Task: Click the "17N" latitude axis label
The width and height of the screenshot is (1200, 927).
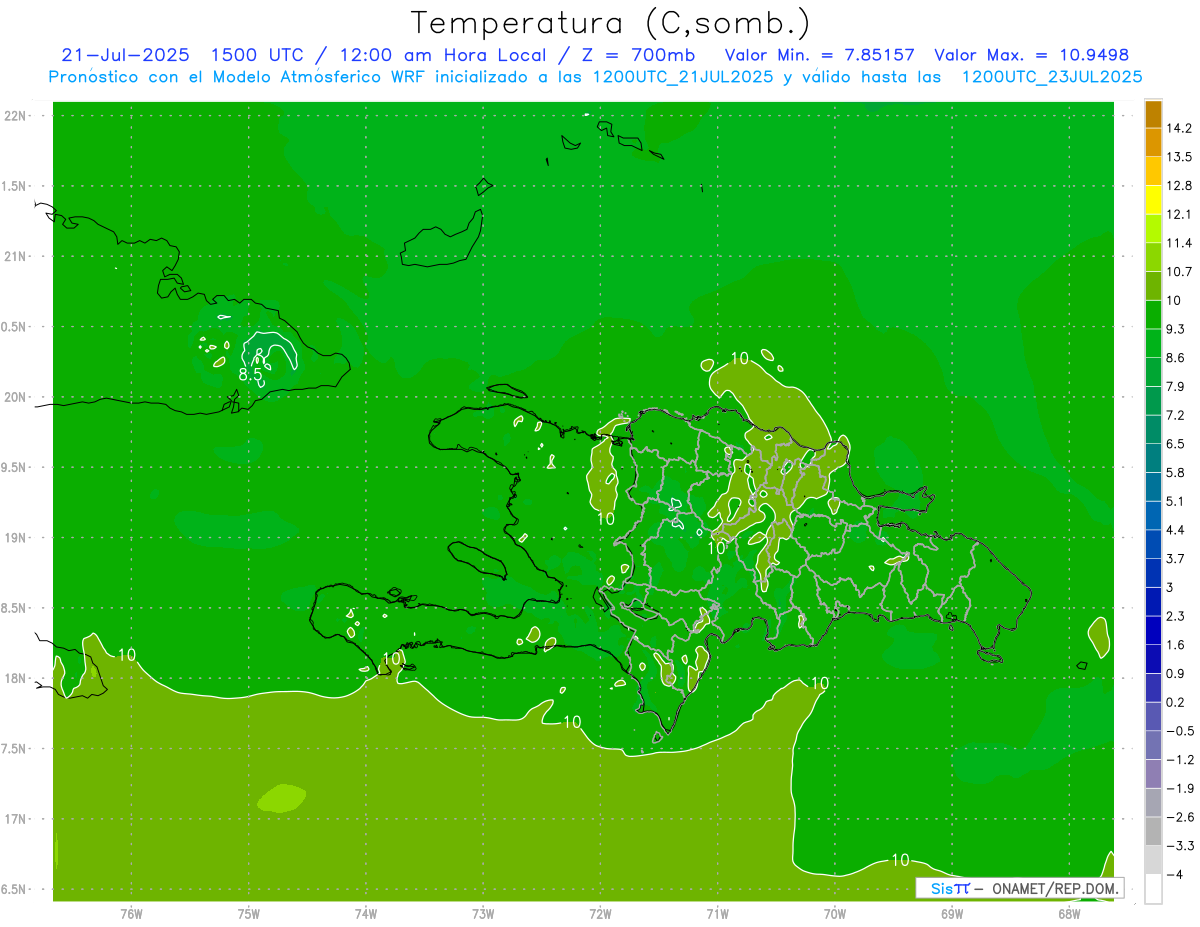Action: tap(16, 819)
